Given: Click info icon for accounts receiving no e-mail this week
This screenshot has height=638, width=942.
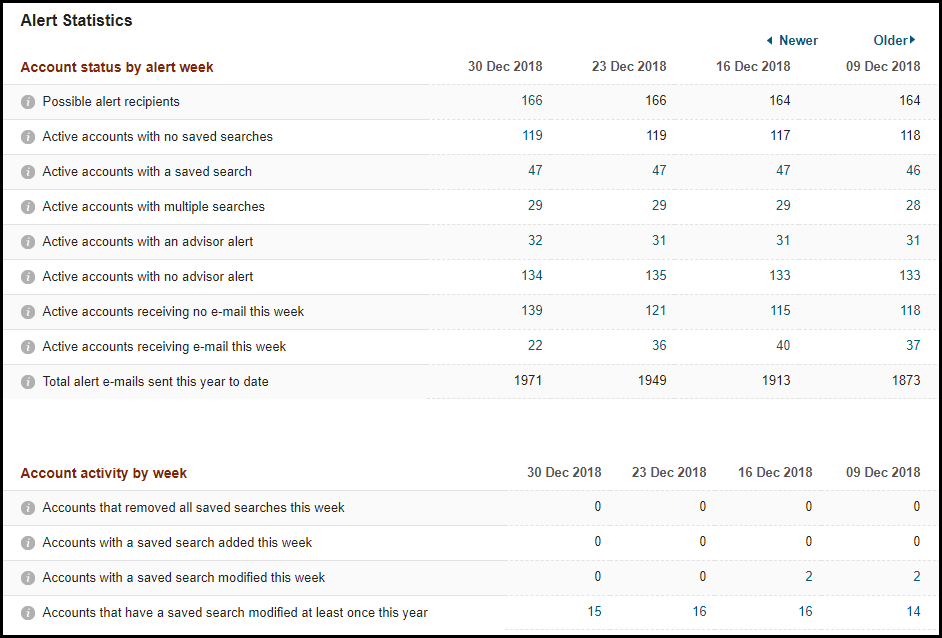Looking at the screenshot, I should (28, 312).
